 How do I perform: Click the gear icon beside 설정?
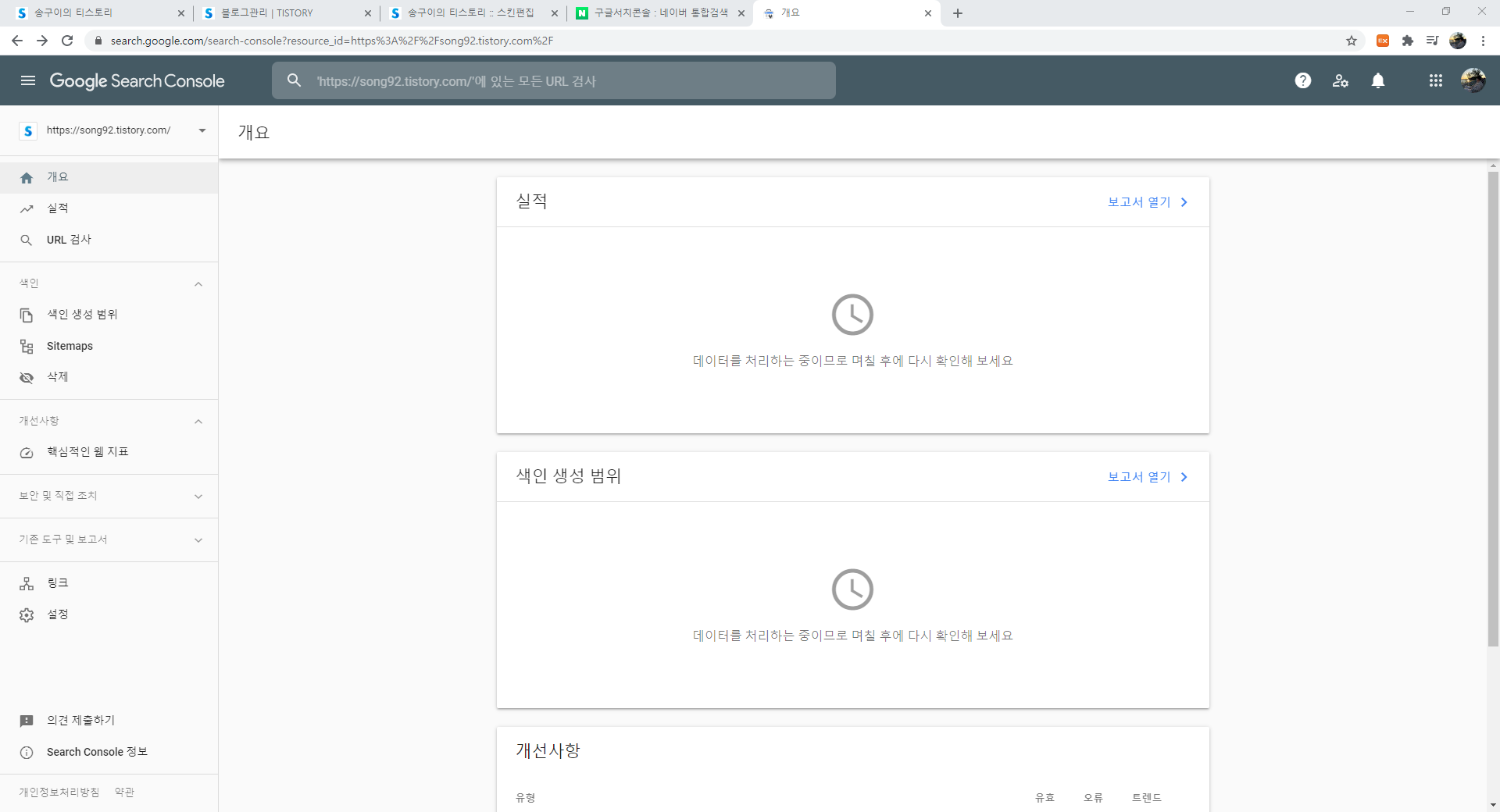coord(27,615)
